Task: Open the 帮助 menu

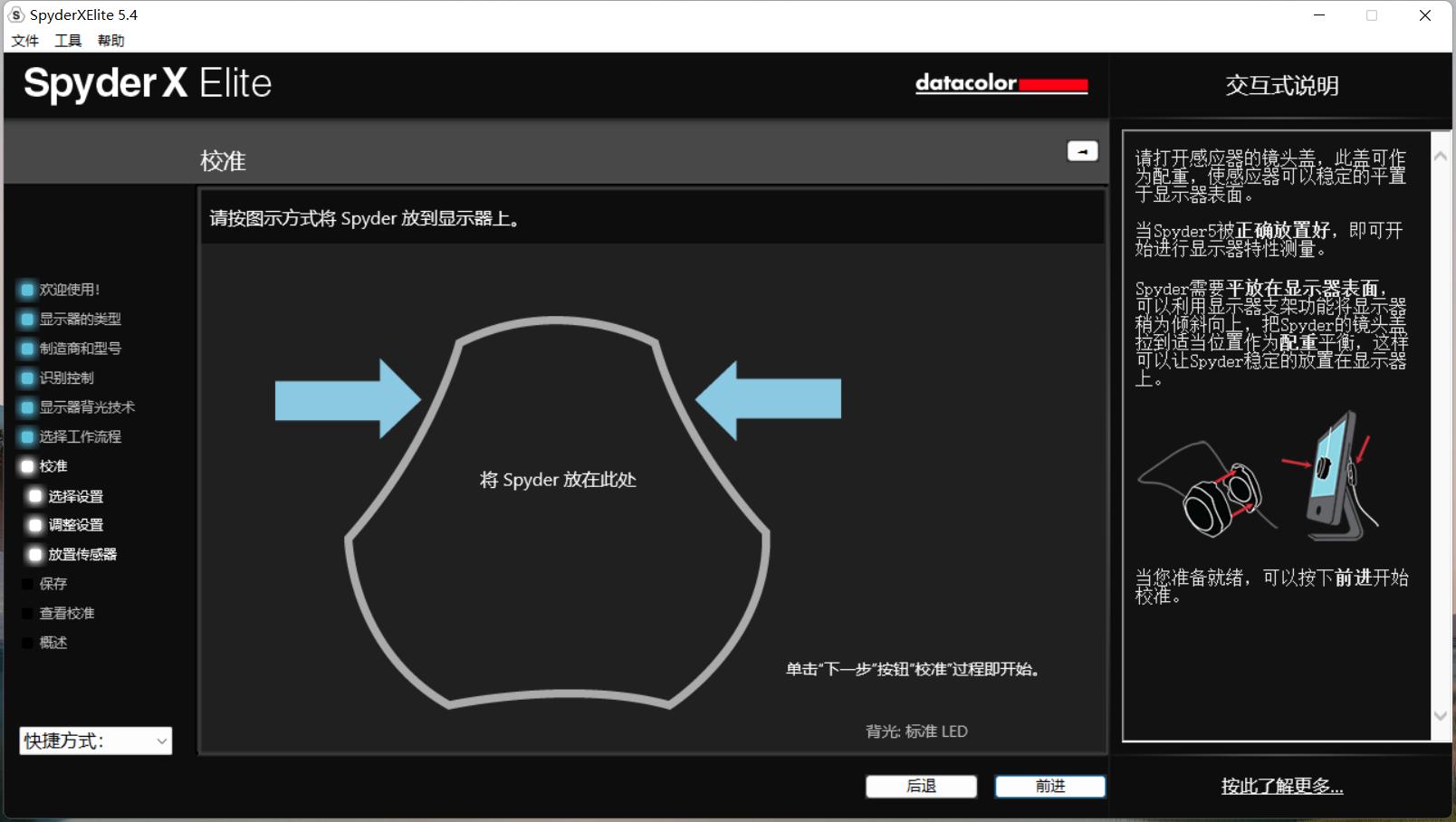Action: tap(111, 41)
